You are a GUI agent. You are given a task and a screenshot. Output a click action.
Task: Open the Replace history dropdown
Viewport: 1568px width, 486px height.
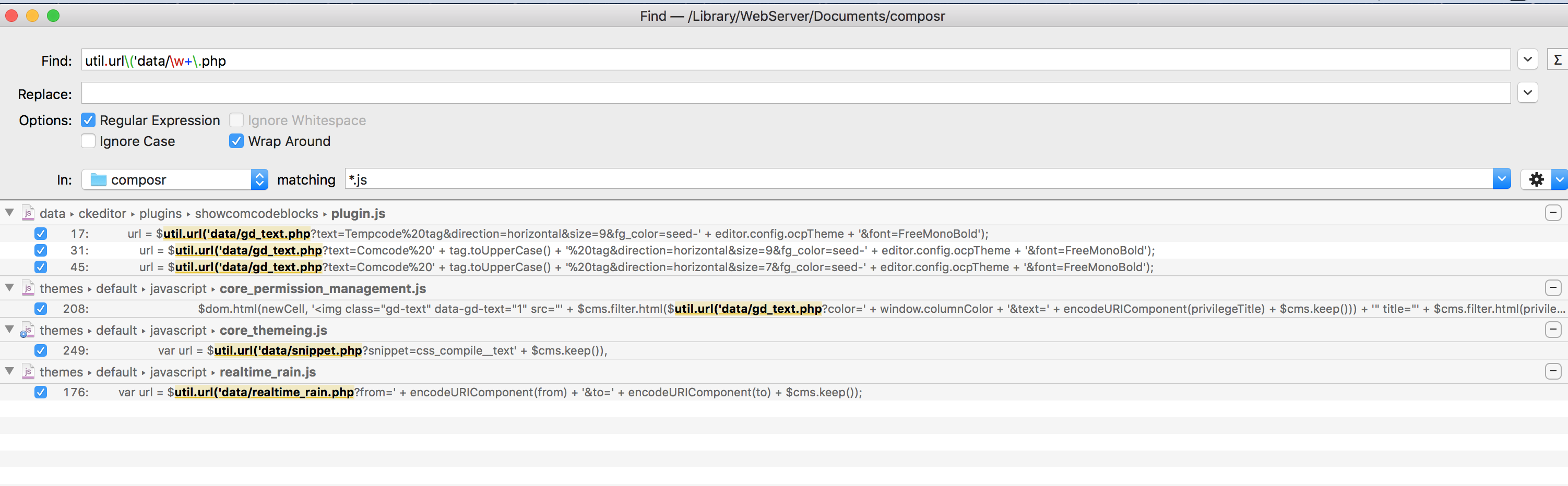1527,93
